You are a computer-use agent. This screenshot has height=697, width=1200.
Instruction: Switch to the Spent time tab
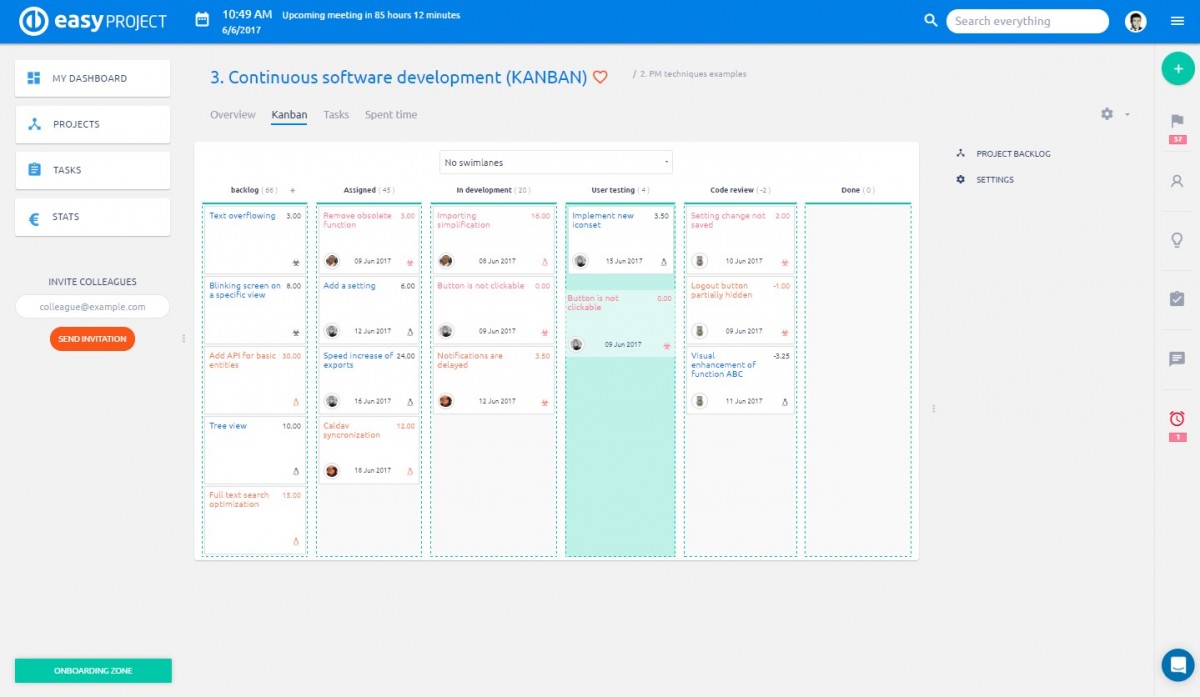click(x=390, y=114)
